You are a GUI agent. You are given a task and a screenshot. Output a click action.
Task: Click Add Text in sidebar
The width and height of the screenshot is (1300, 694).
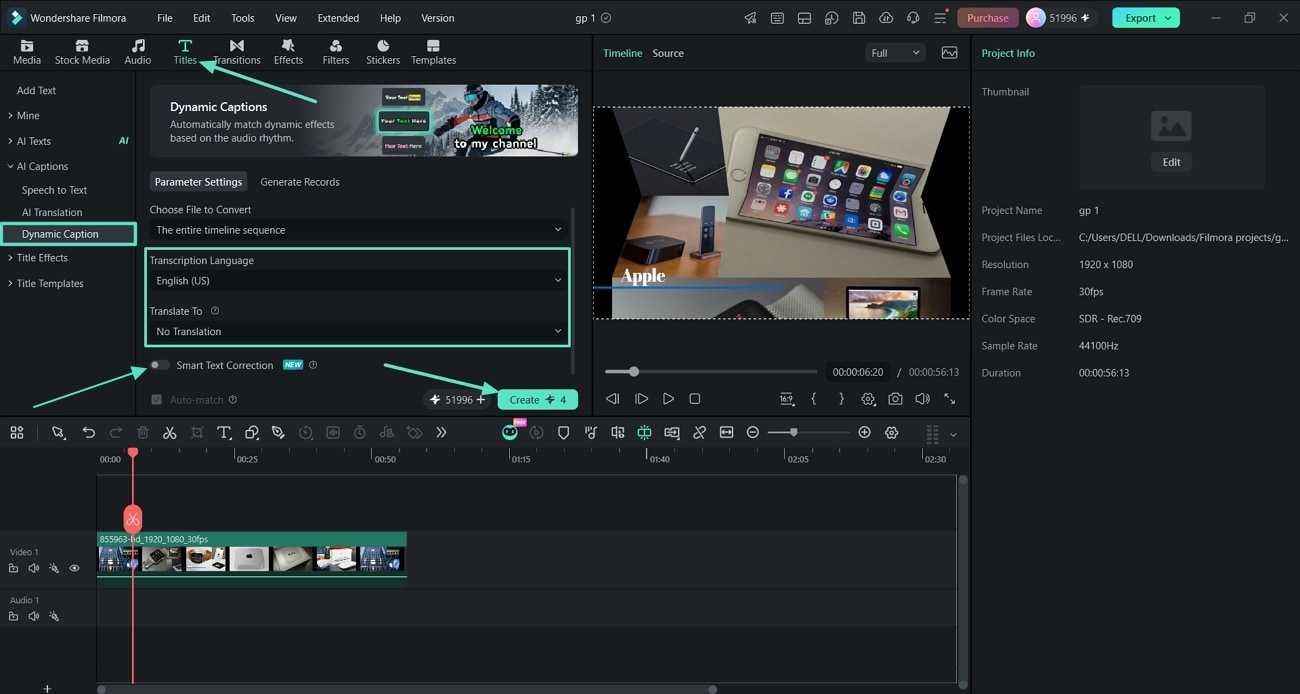[36, 90]
